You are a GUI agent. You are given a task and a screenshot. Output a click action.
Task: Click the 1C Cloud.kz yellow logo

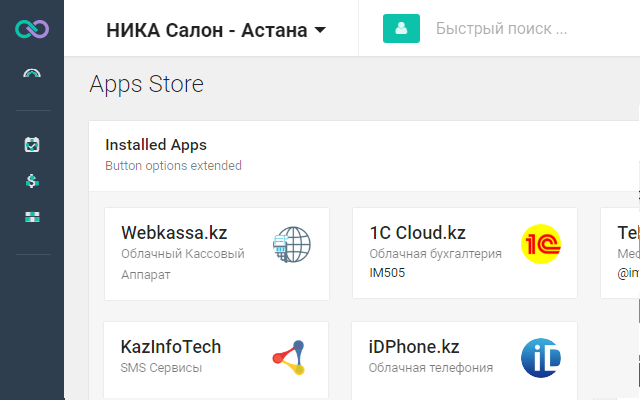[x=541, y=244]
